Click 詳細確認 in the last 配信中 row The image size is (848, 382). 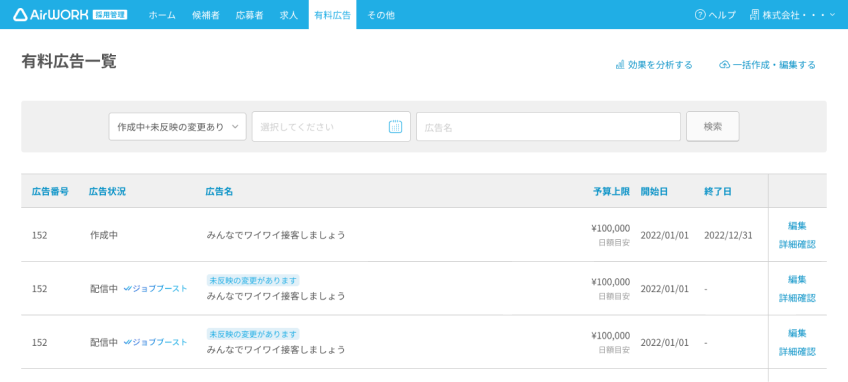pos(797,351)
